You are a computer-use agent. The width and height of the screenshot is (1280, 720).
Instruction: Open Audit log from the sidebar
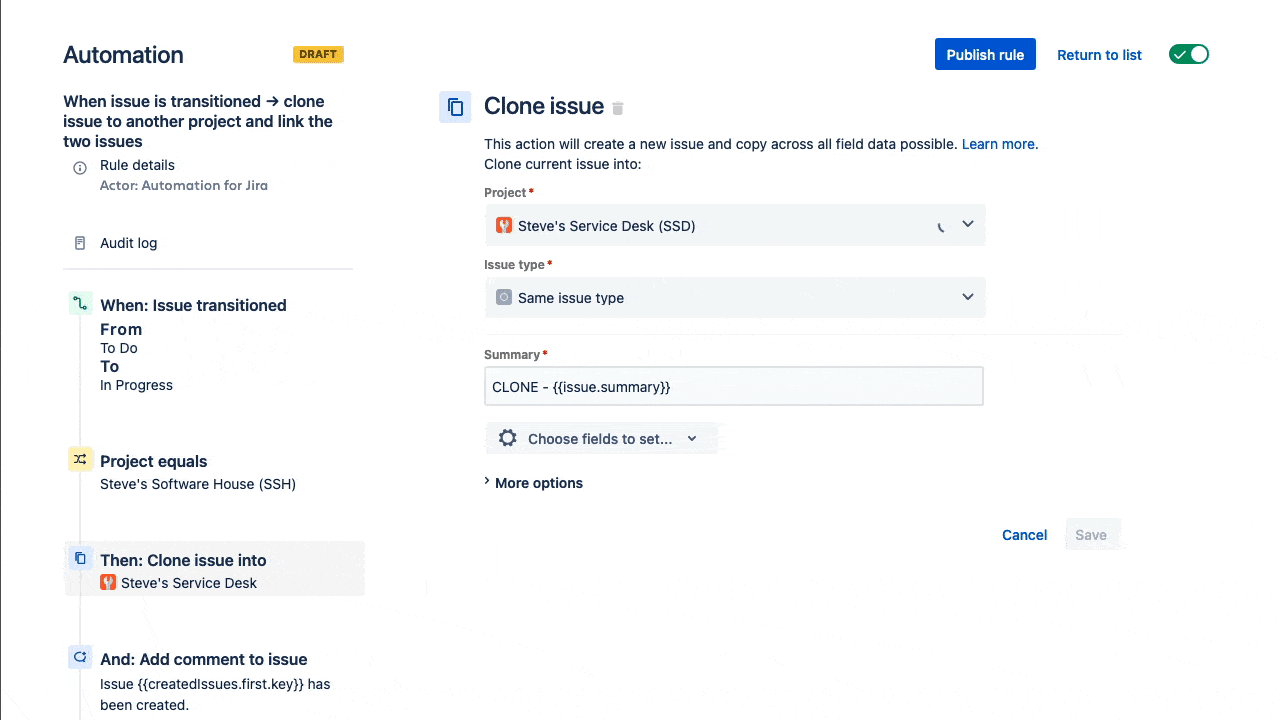click(128, 243)
